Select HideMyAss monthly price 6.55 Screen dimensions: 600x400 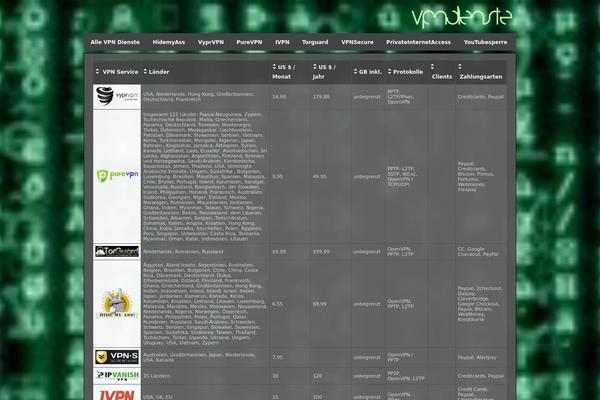(x=277, y=304)
